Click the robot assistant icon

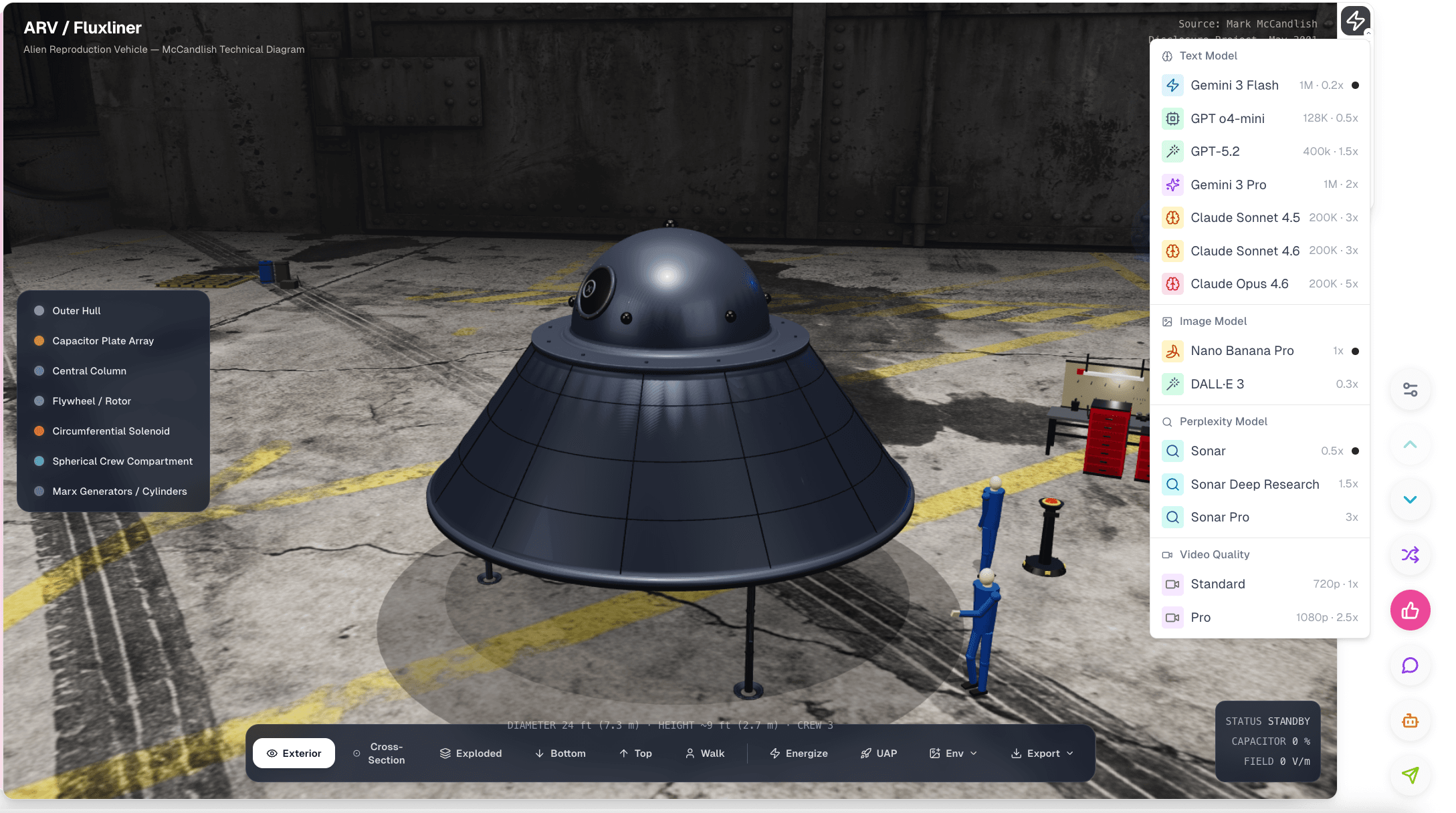[x=1410, y=721]
